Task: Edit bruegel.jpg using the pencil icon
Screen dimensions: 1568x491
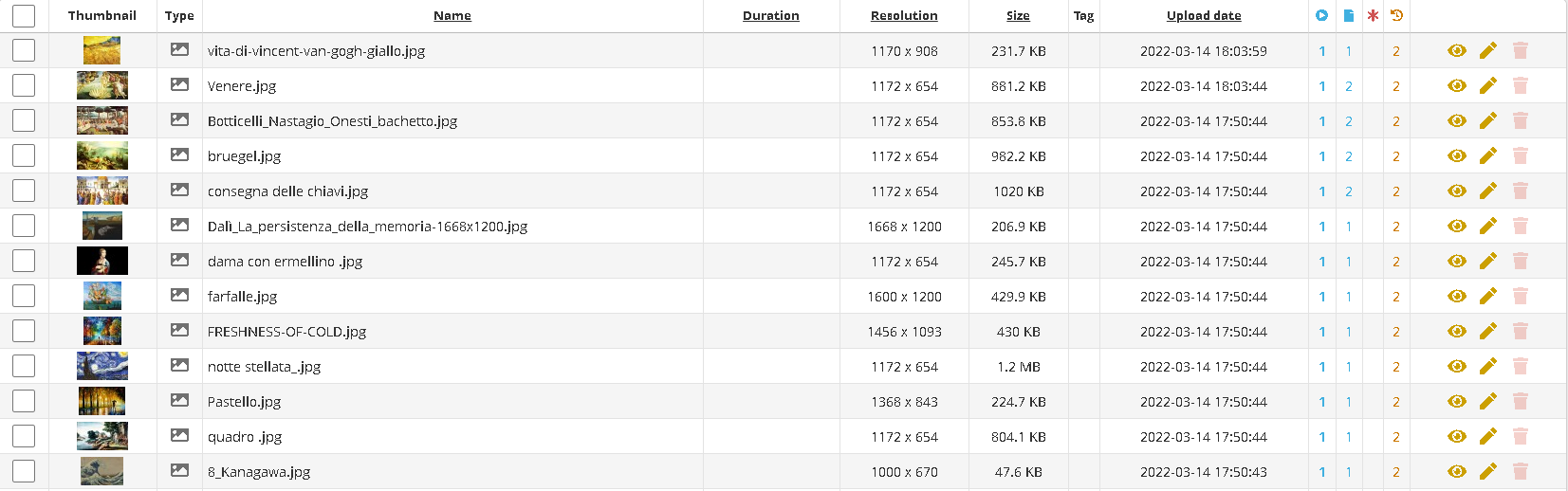Action: click(1487, 155)
